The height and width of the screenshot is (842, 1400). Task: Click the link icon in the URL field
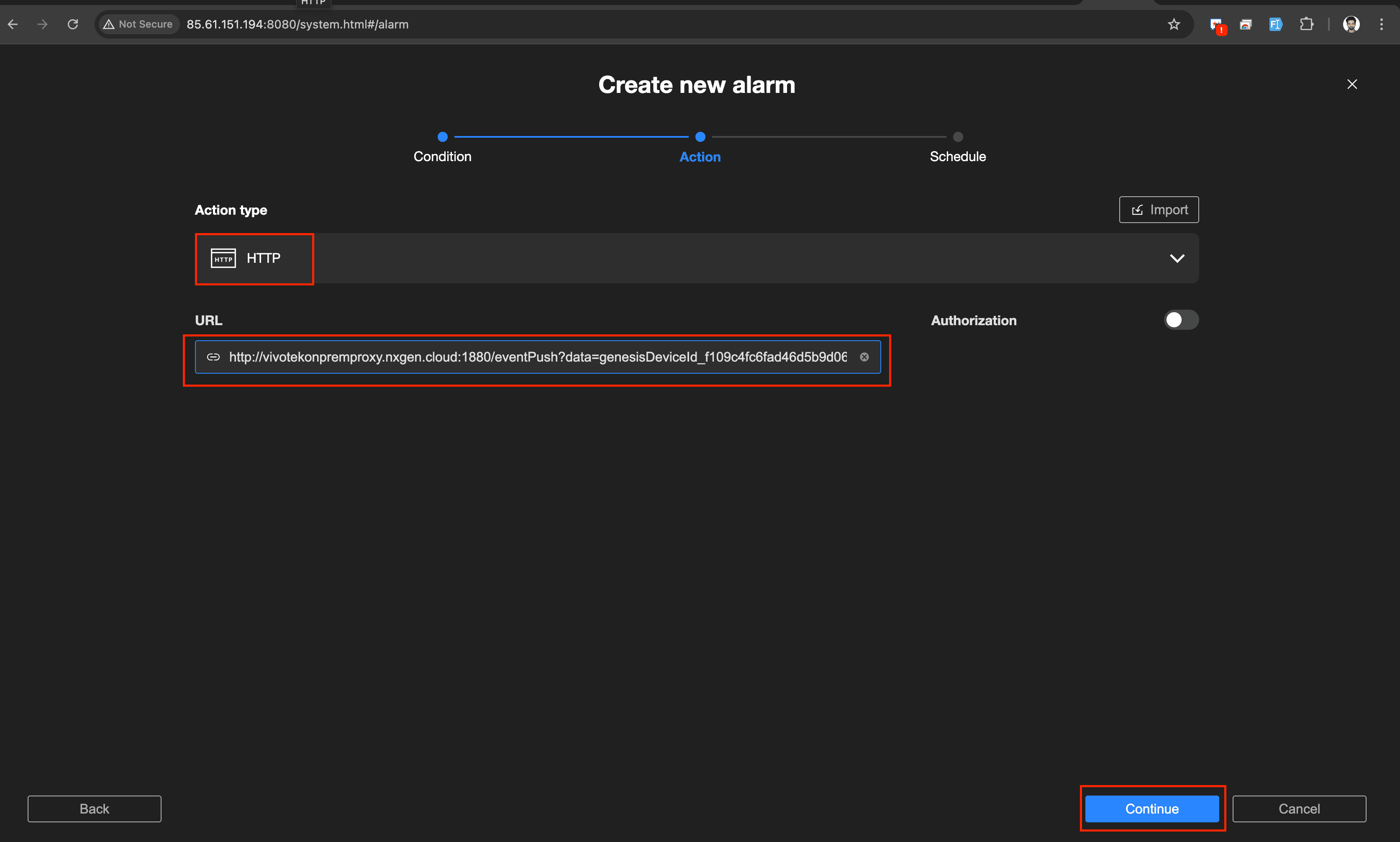pyautogui.click(x=213, y=357)
